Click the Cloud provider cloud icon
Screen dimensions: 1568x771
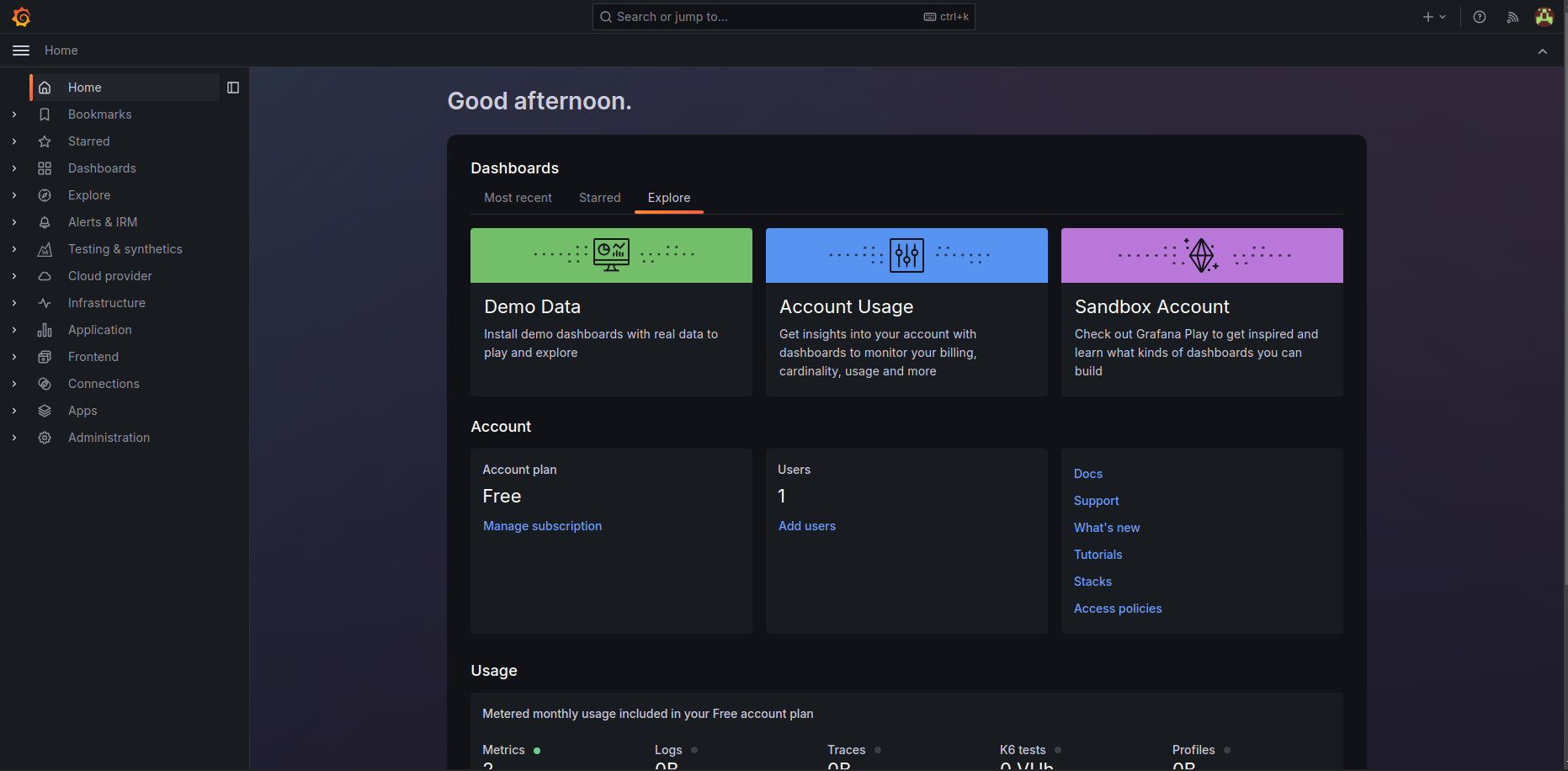(x=45, y=276)
